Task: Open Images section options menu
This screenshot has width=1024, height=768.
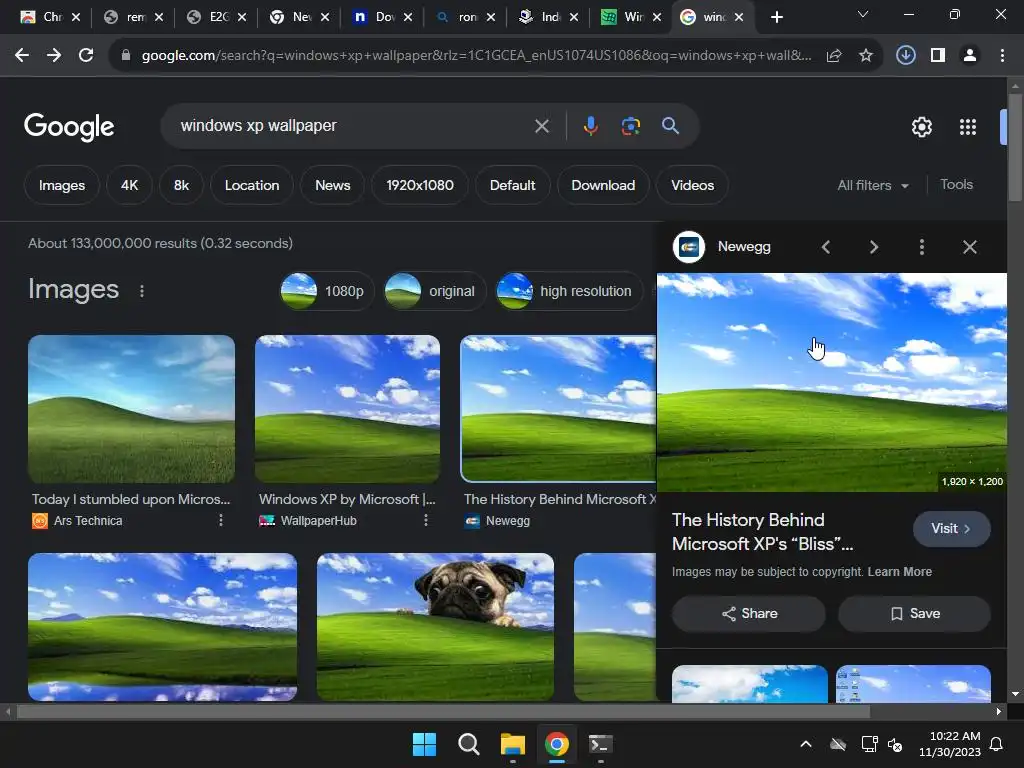Action: [142, 291]
